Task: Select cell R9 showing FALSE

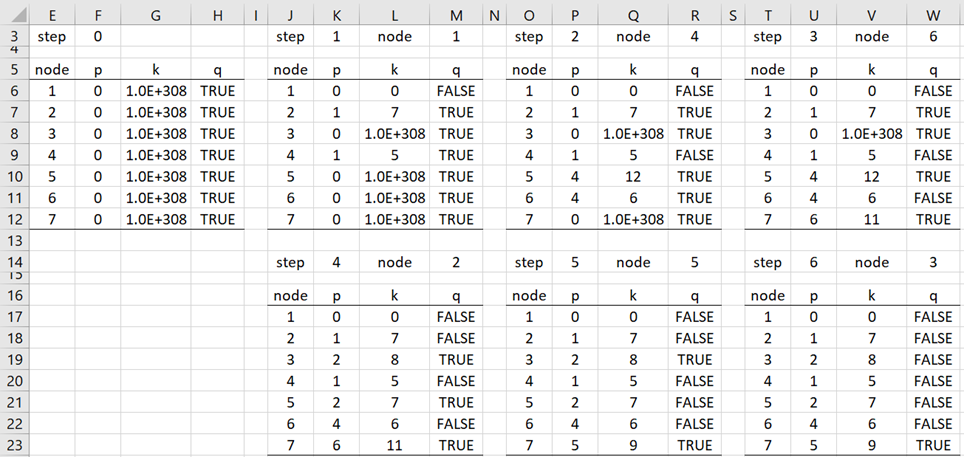Action: click(694, 156)
